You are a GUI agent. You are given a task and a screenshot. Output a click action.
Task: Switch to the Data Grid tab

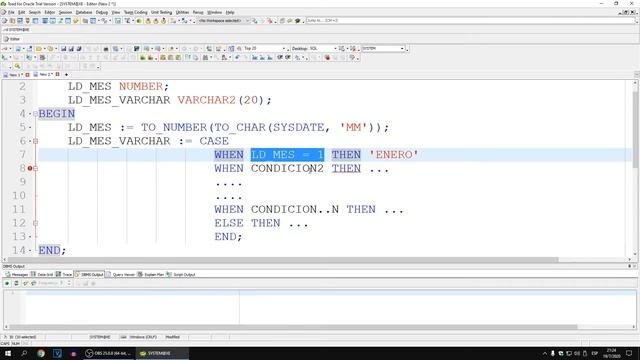[42, 274]
